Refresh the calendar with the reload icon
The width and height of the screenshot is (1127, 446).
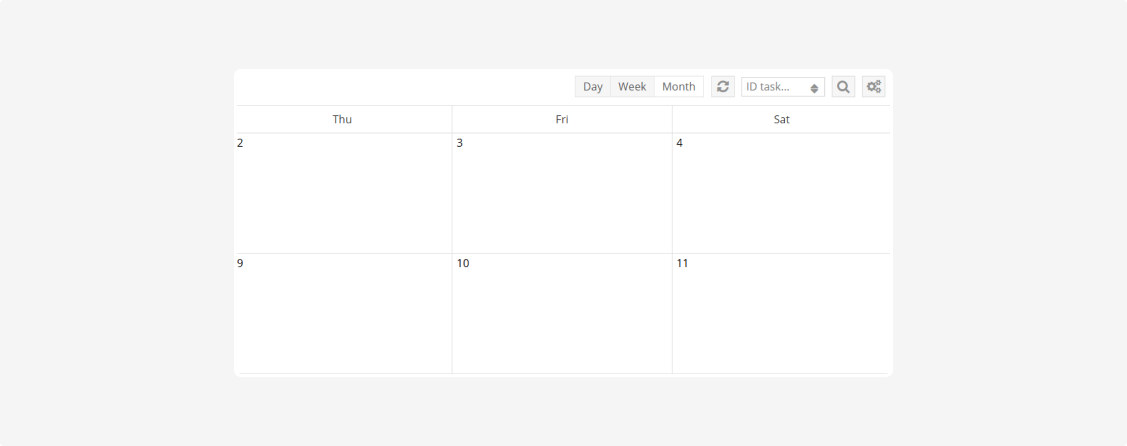(x=723, y=87)
